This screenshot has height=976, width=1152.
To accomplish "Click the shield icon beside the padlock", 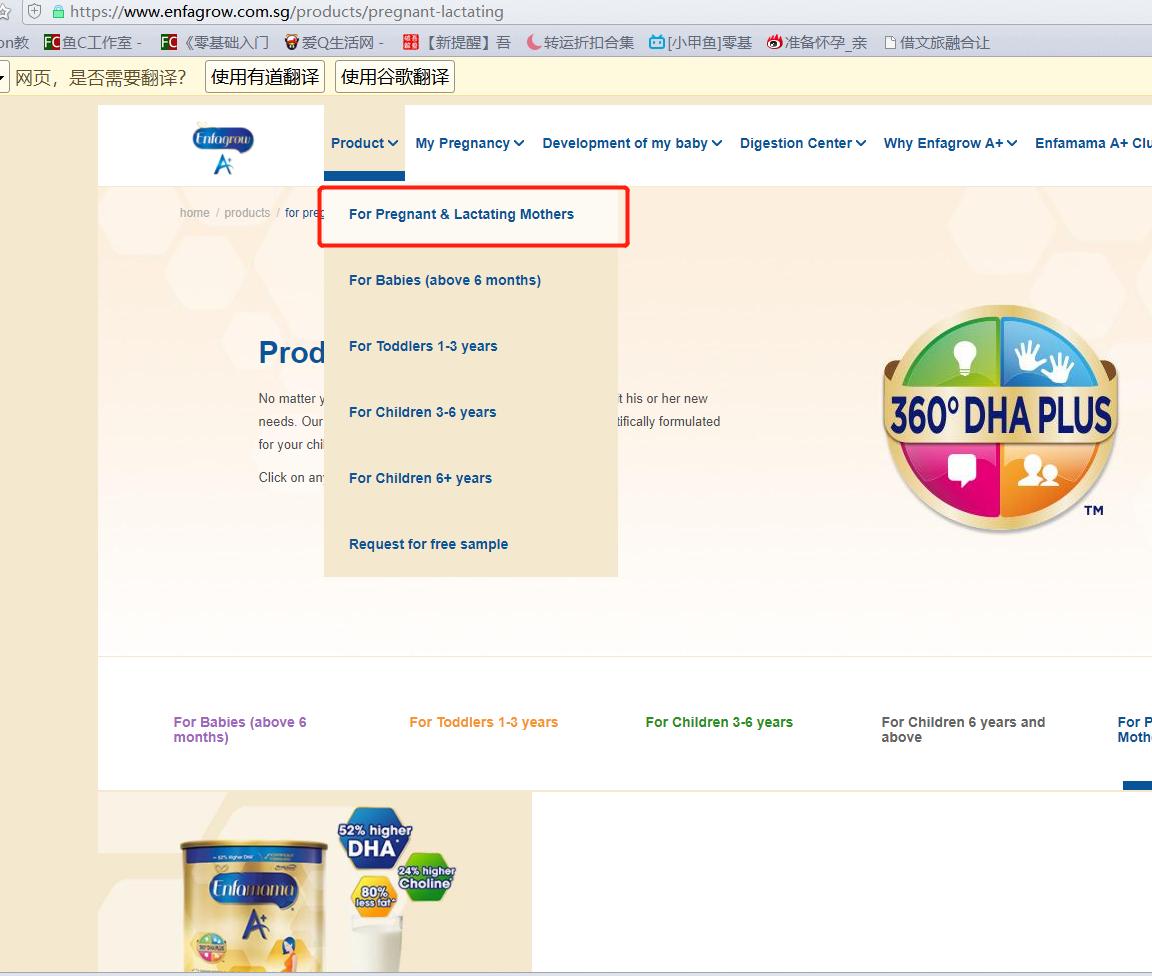I will point(35,11).
